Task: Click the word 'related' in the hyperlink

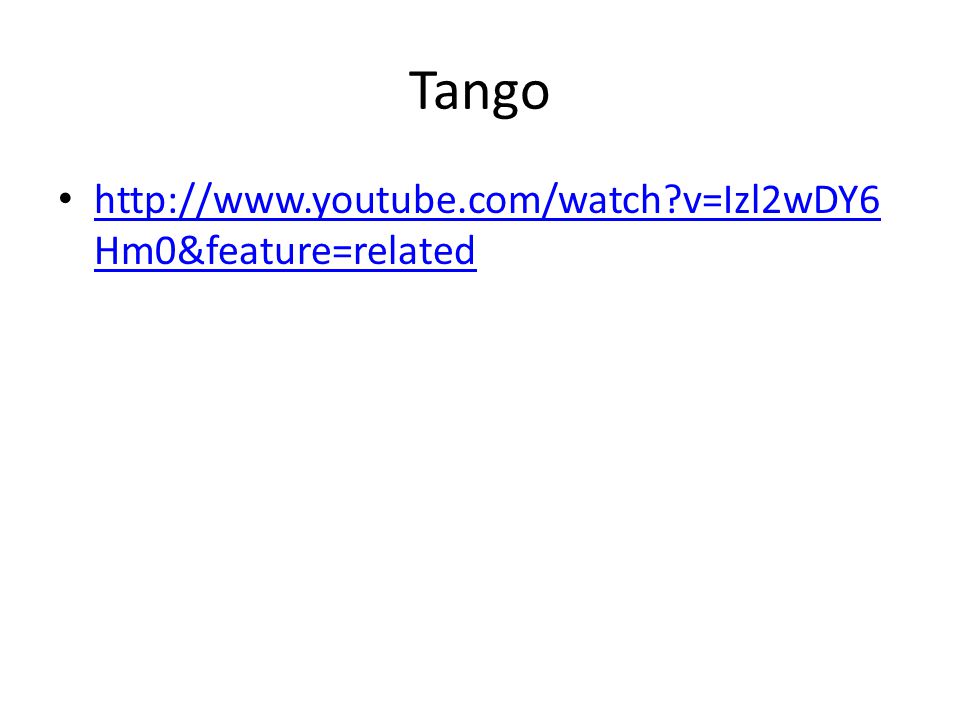Action: click(x=414, y=250)
